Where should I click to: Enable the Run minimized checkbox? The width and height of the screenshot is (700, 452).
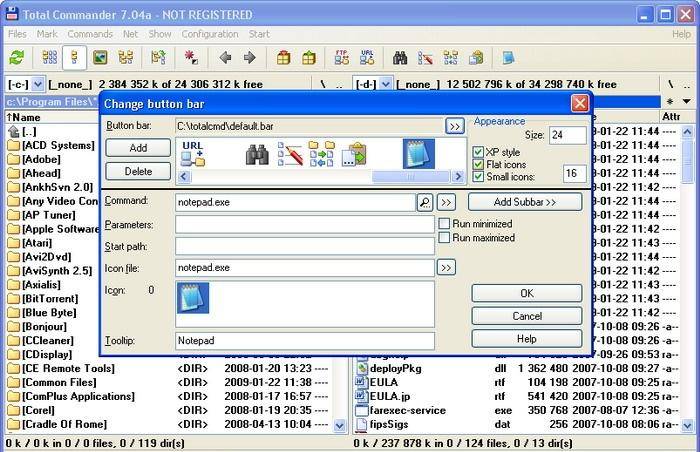(444, 223)
